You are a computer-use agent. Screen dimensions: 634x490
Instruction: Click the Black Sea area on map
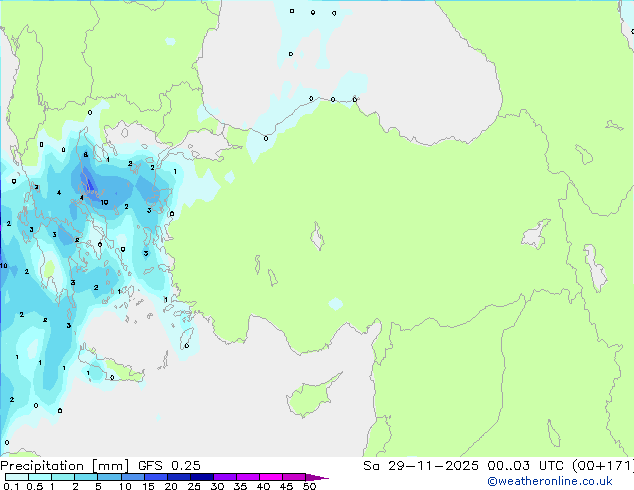[400, 60]
